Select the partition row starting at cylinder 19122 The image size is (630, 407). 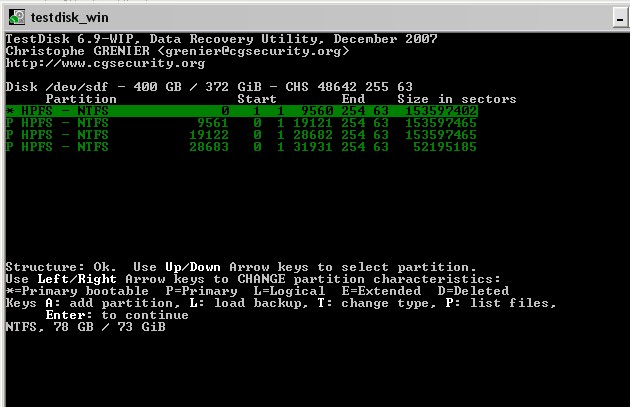click(241, 135)
